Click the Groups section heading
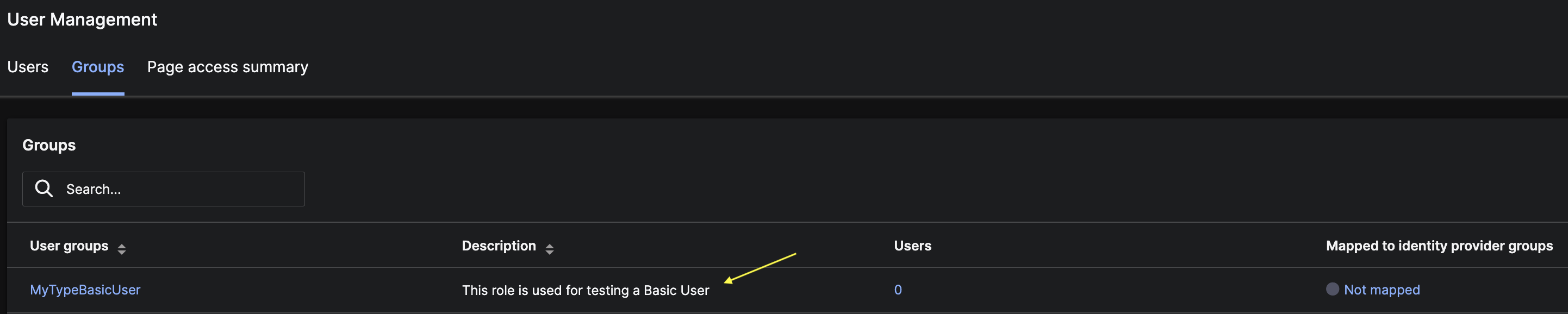1568x314 pixels. [x=49, y=145]
